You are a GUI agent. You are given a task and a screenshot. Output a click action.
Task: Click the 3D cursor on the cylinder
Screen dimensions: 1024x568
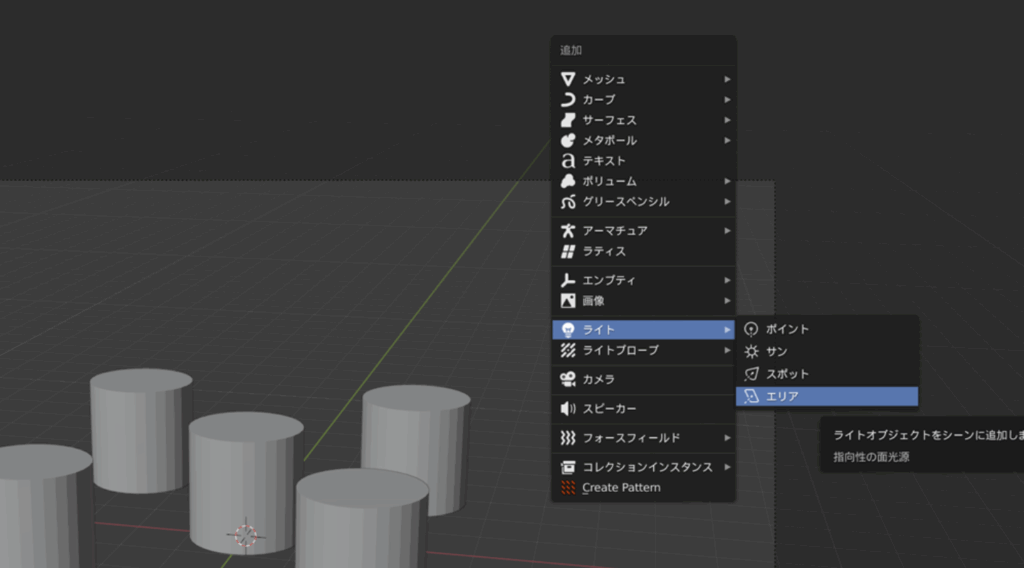click(245, 534)
